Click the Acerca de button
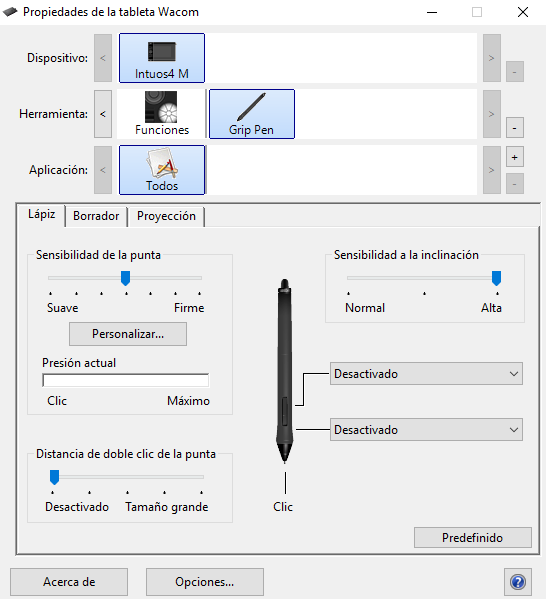Viewport: 546px width, 599px height. (69, 582)
